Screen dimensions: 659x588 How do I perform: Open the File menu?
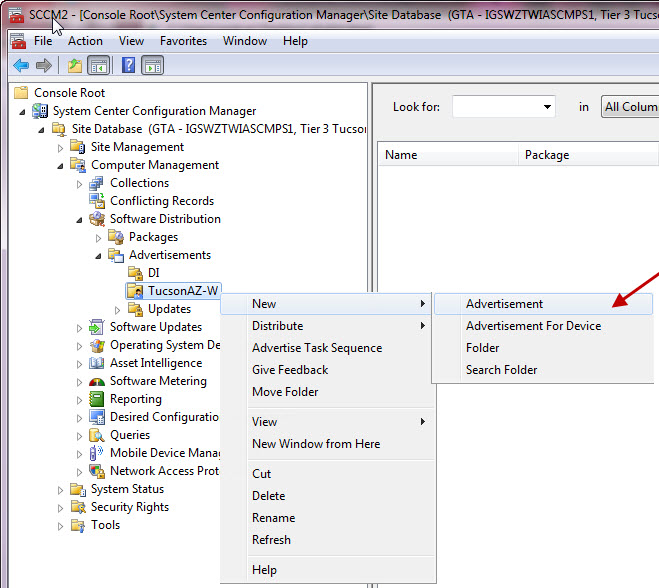pyautogui.click(x=43, y=41)
